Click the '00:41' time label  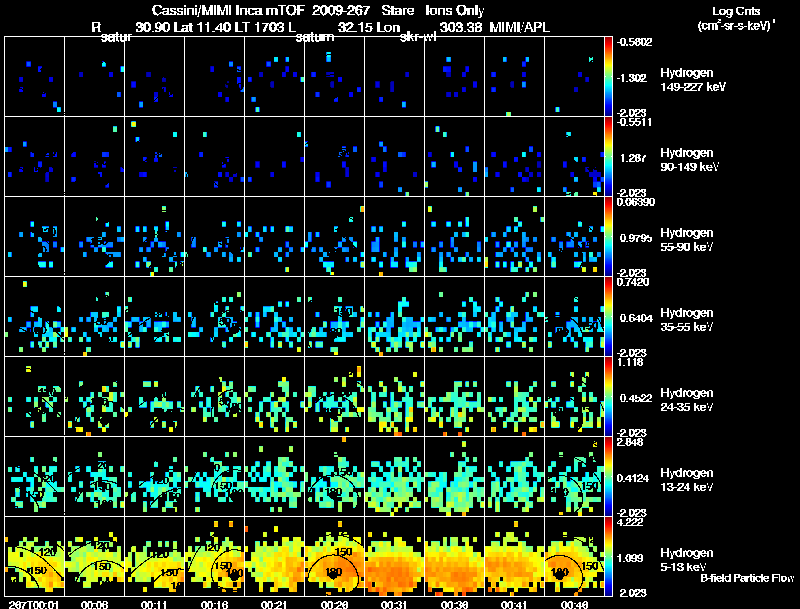514,605
